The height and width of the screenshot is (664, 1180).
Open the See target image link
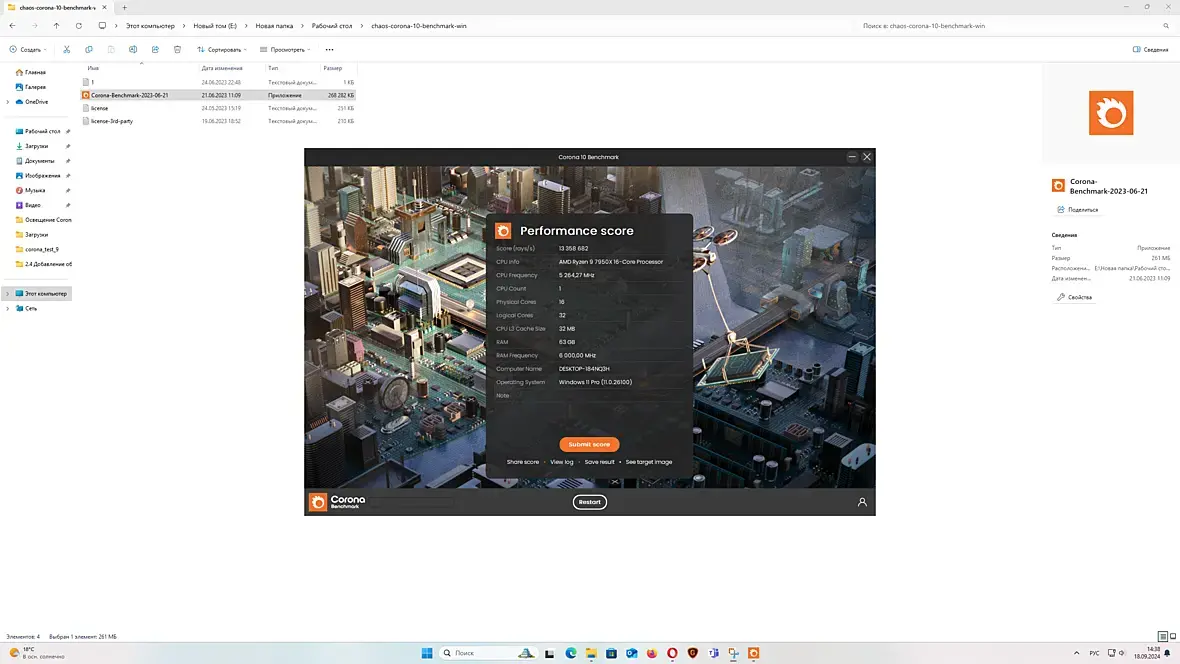pos(649,462)
